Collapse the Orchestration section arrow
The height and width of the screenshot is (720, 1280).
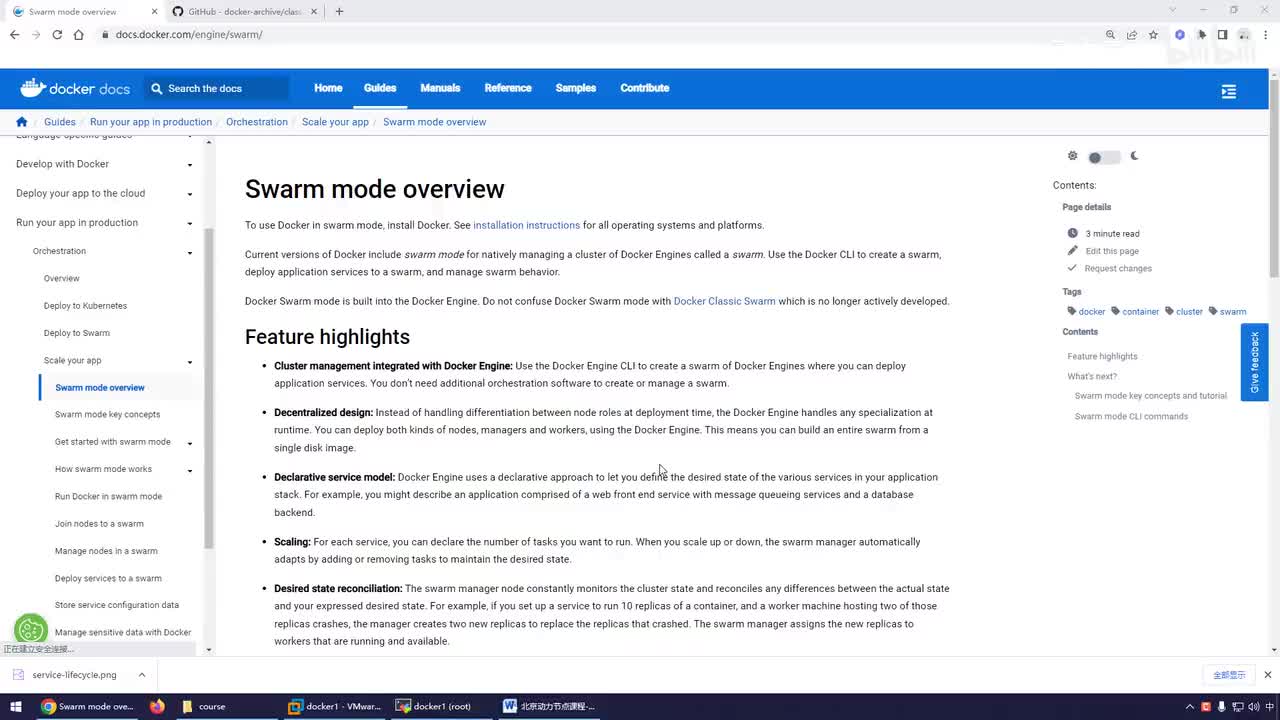(190, 253)
